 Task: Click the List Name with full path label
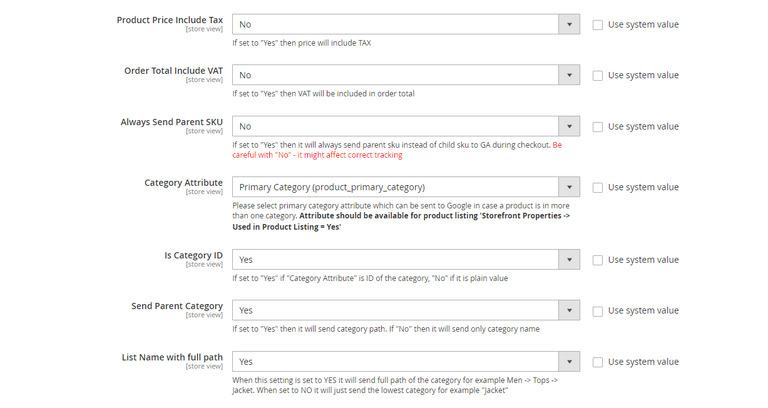(x=171, y=357)
